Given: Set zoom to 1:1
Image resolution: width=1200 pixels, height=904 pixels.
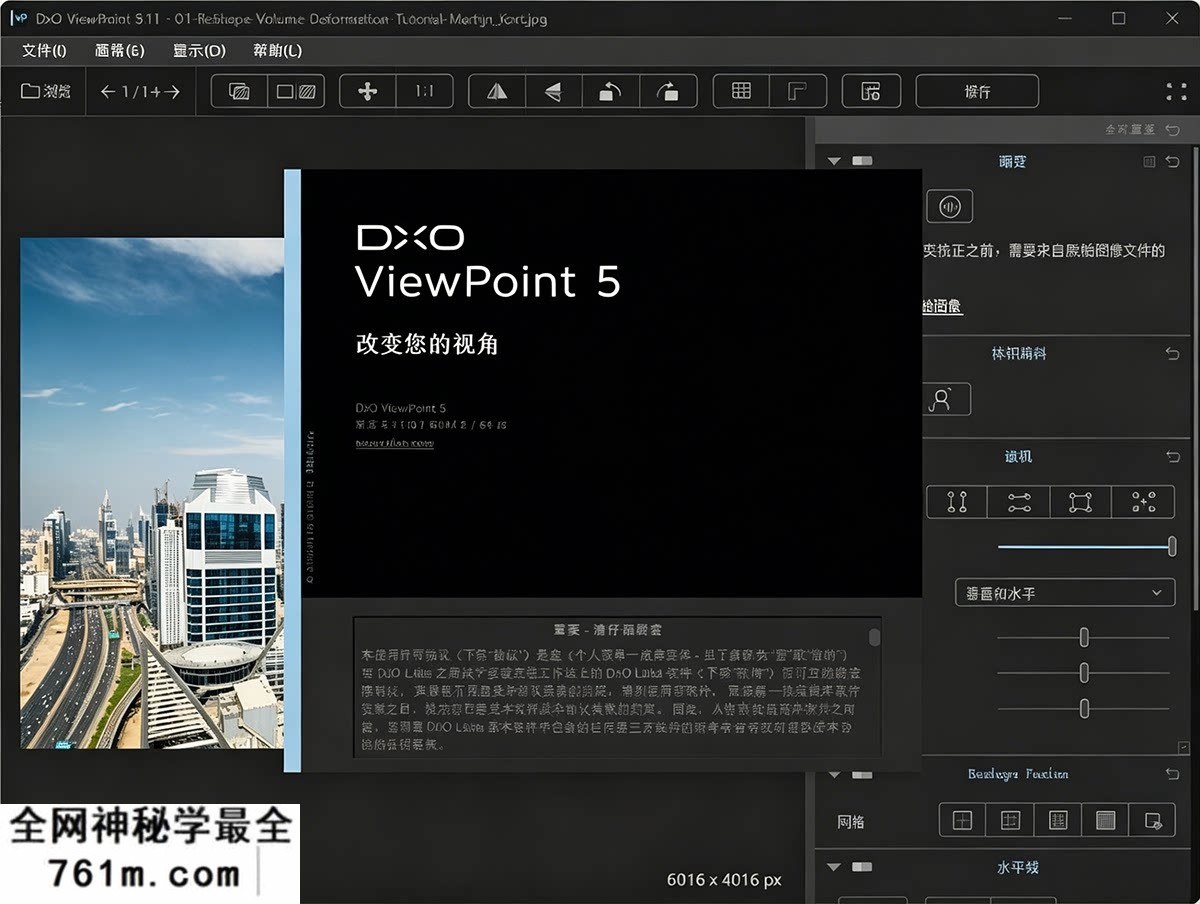Looking at the screenshot, I should point(425,91).
